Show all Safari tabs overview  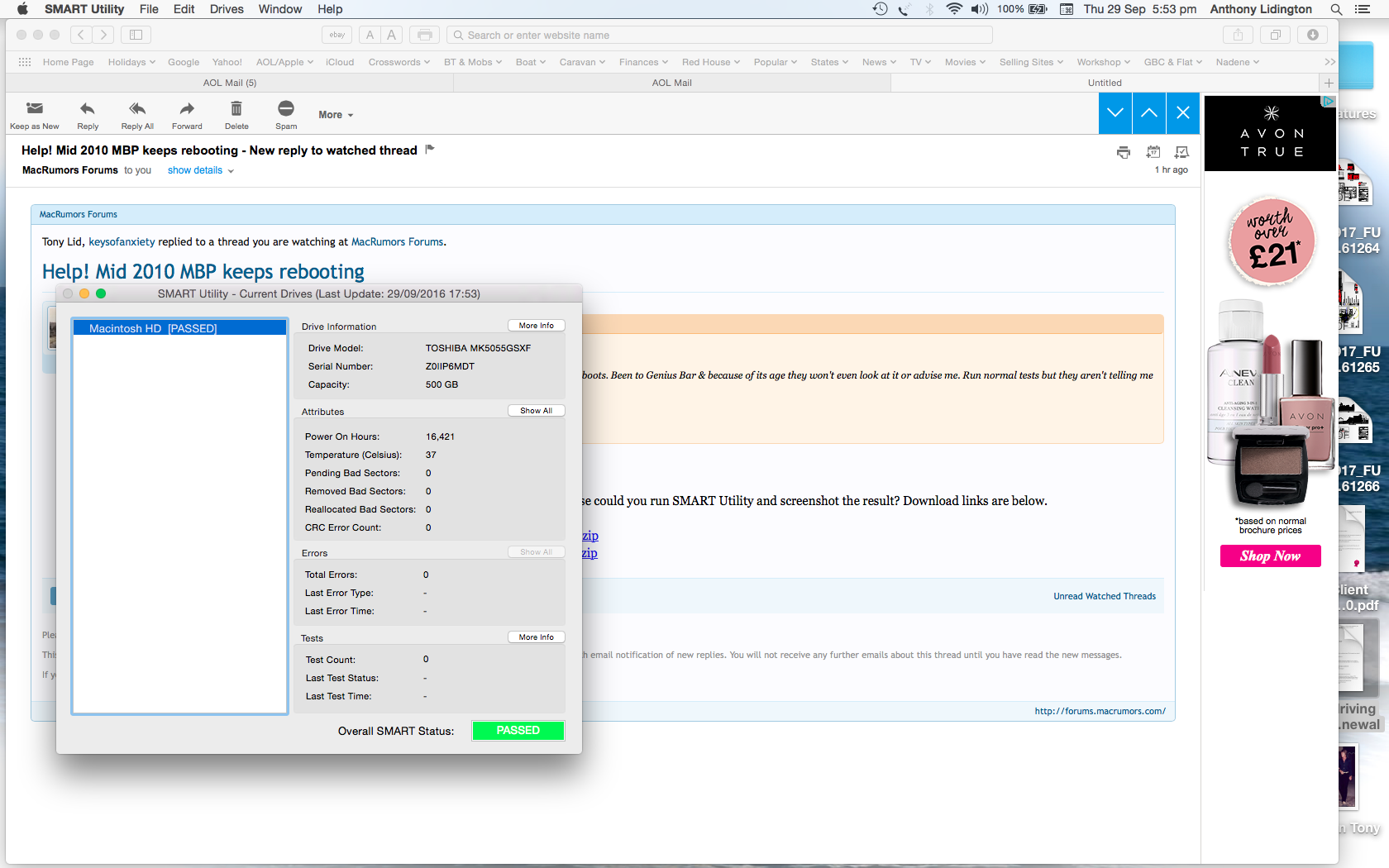click(x=1276, y=35)
